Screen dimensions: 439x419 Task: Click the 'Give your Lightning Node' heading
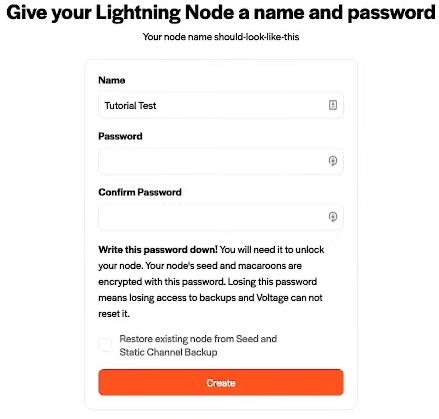coord(126,13)
